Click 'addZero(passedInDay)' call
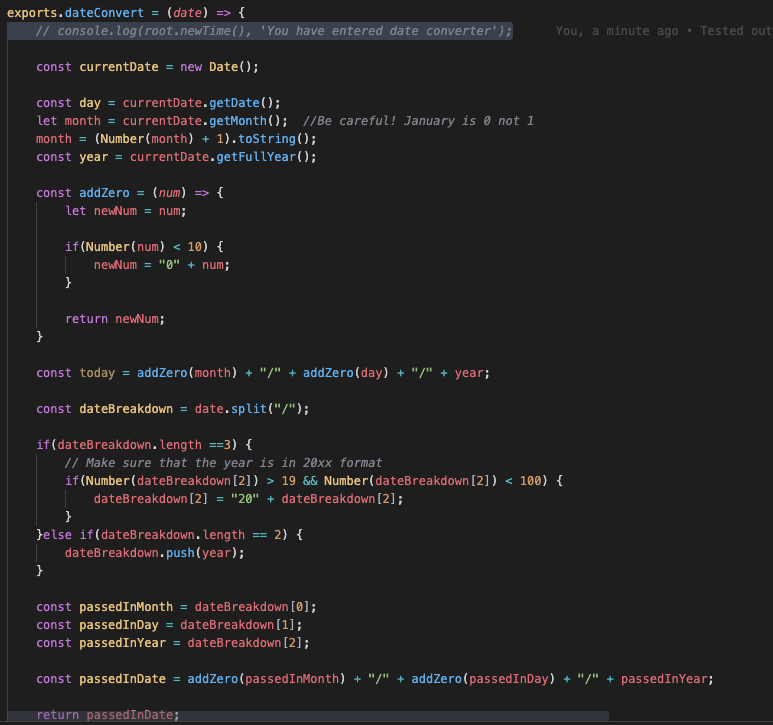Screen dimensions: 773x725 (483, 679)
